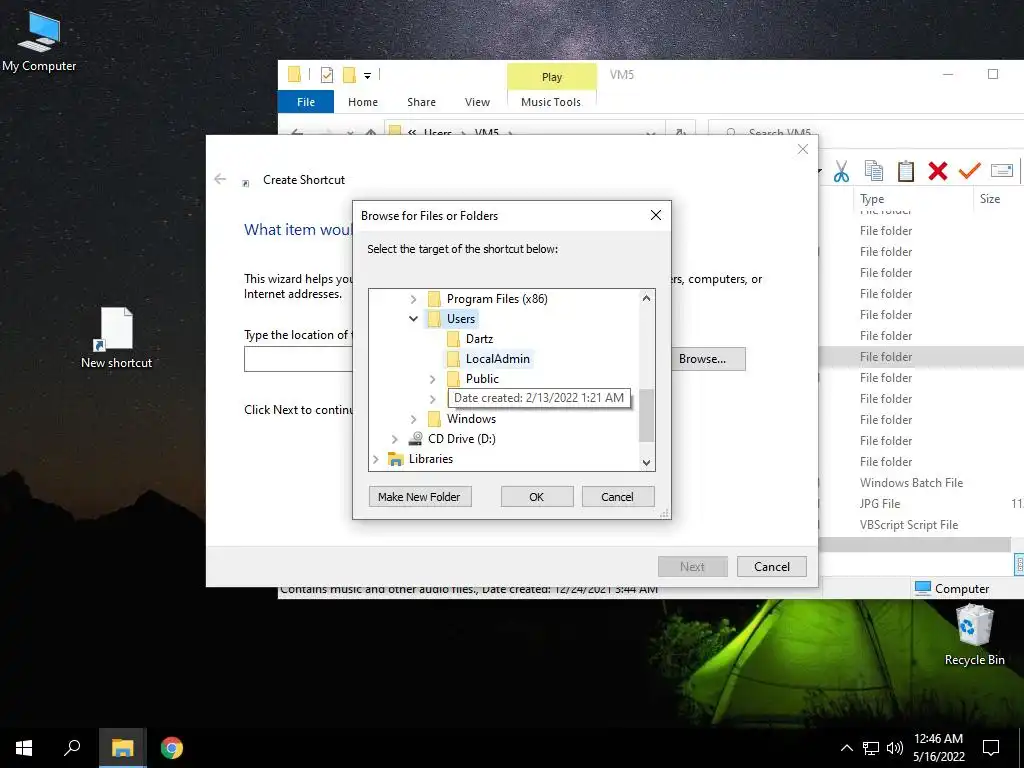Click the Play contextual tab header
The width and height of the screenshot is (1024, 768).
pyautogui.click(x=552, y=76)
